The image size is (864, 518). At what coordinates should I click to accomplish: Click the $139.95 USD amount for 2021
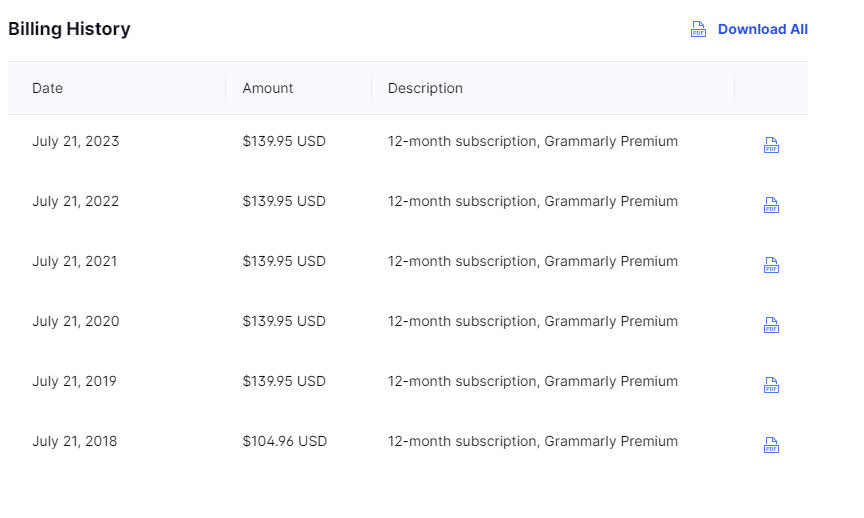point(284,261)
